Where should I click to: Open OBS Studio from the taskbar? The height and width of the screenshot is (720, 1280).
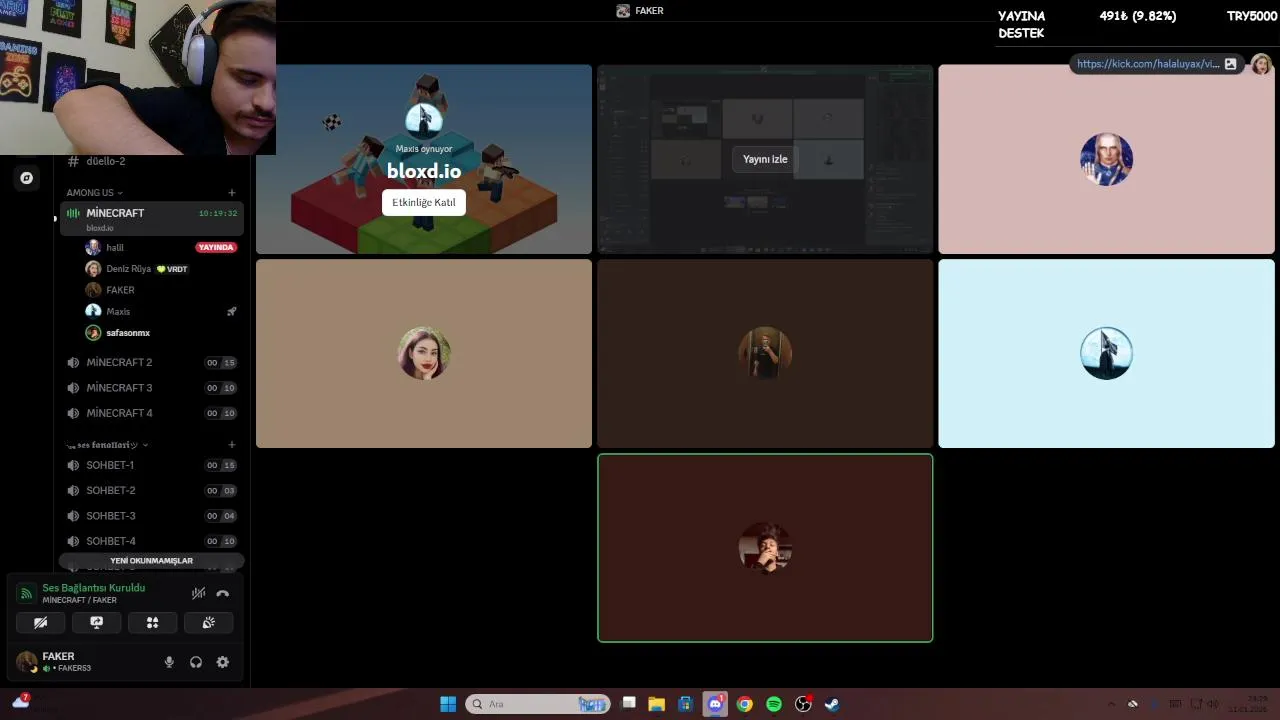(x=803, y=704)
